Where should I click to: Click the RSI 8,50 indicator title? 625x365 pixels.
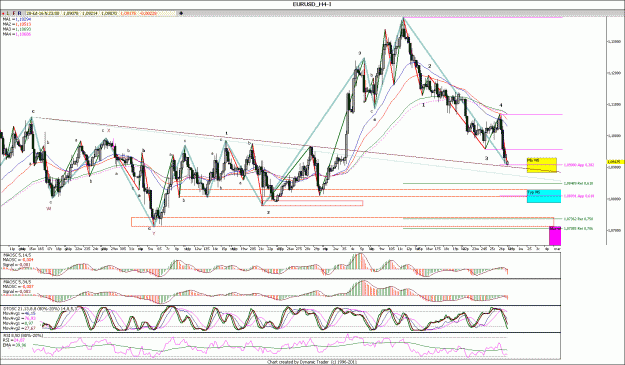coord(22,336)
